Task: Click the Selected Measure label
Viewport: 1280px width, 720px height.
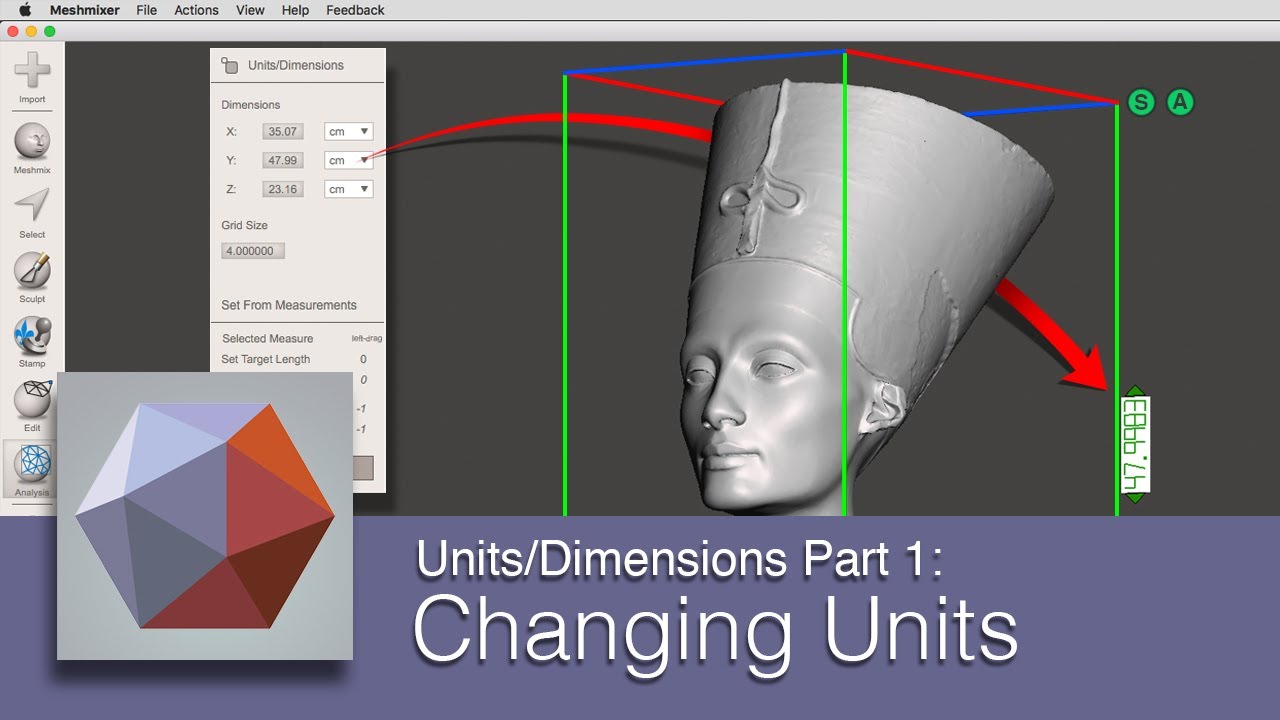Action: pyautogui.click(x=267, y=339)
